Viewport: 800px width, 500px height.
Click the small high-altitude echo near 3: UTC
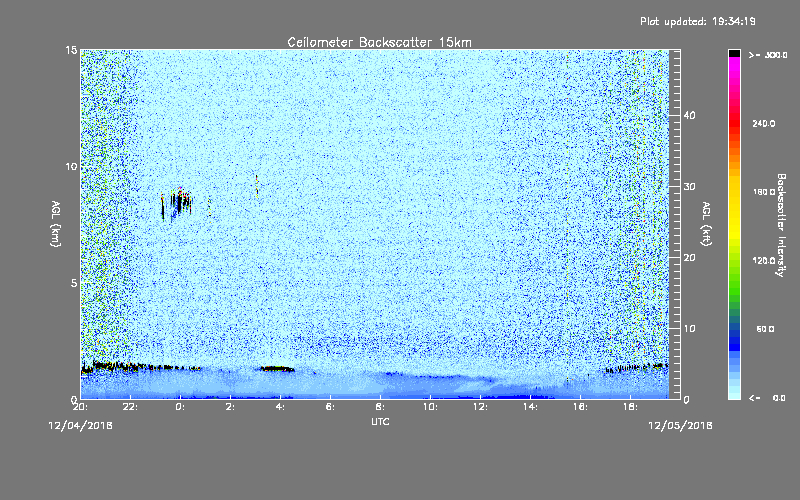(257, 186)
